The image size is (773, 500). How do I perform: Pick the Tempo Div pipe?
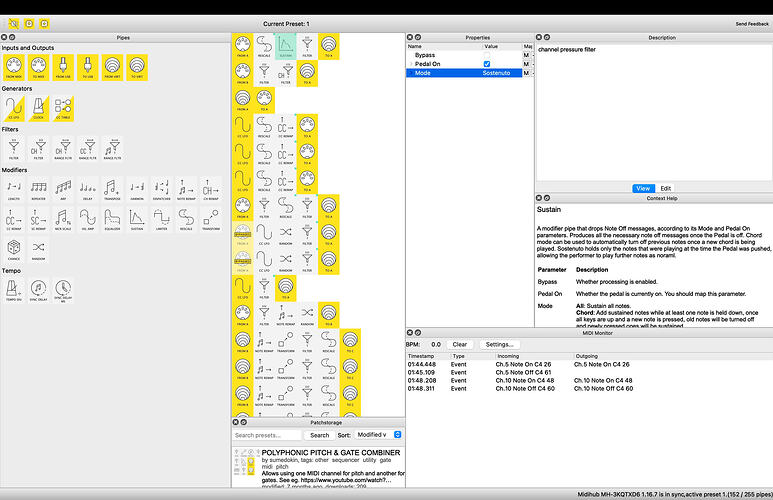click(x=14, y=290)
